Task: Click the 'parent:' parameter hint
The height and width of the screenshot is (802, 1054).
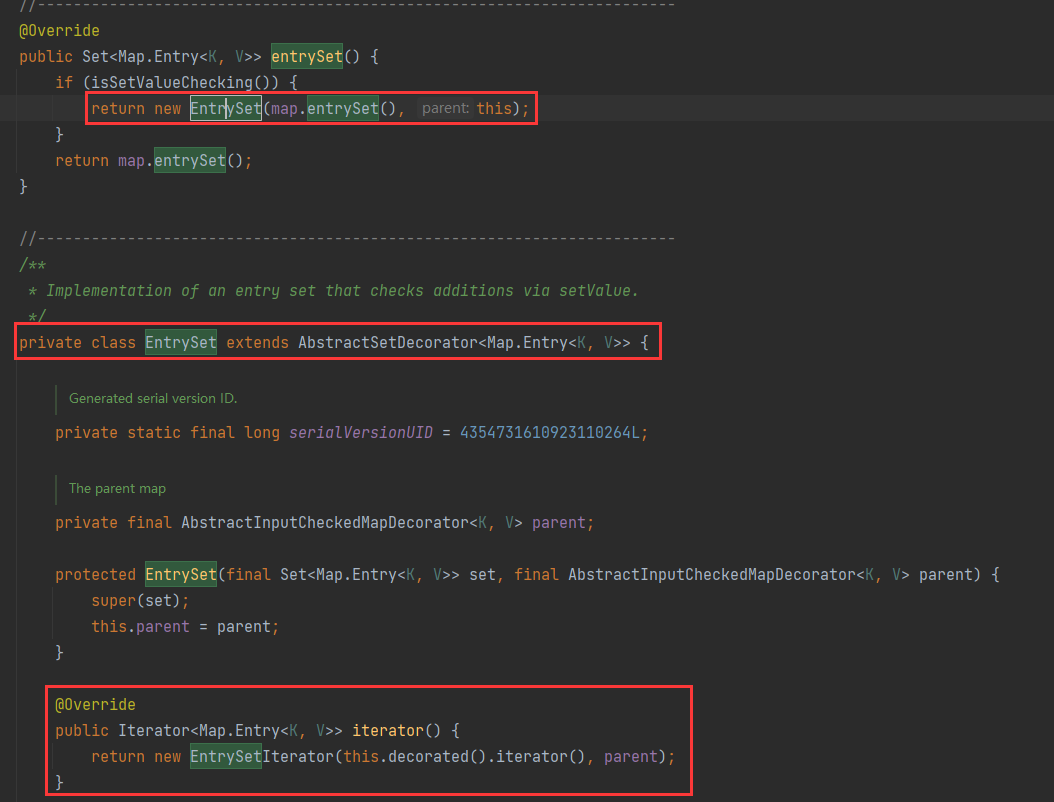Action: [x=445, y=108]
